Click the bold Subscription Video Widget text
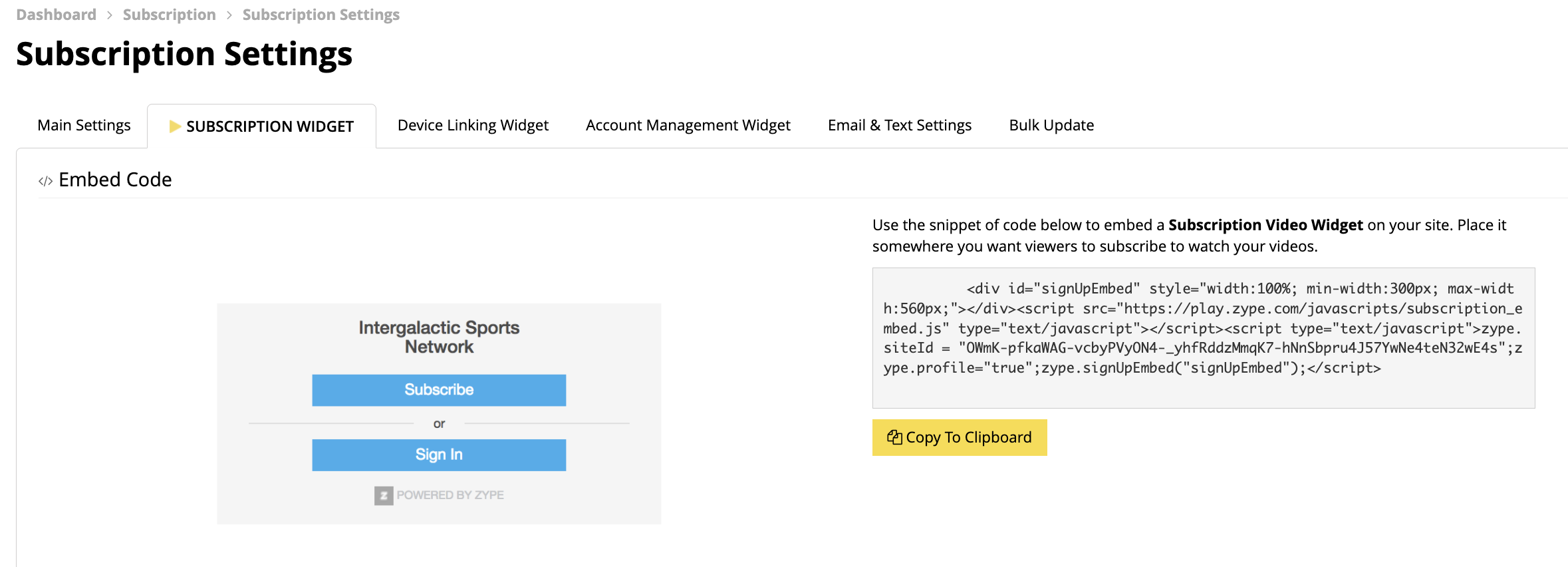The width and height of the screenshot is (1568, 567). [1265, 225]
